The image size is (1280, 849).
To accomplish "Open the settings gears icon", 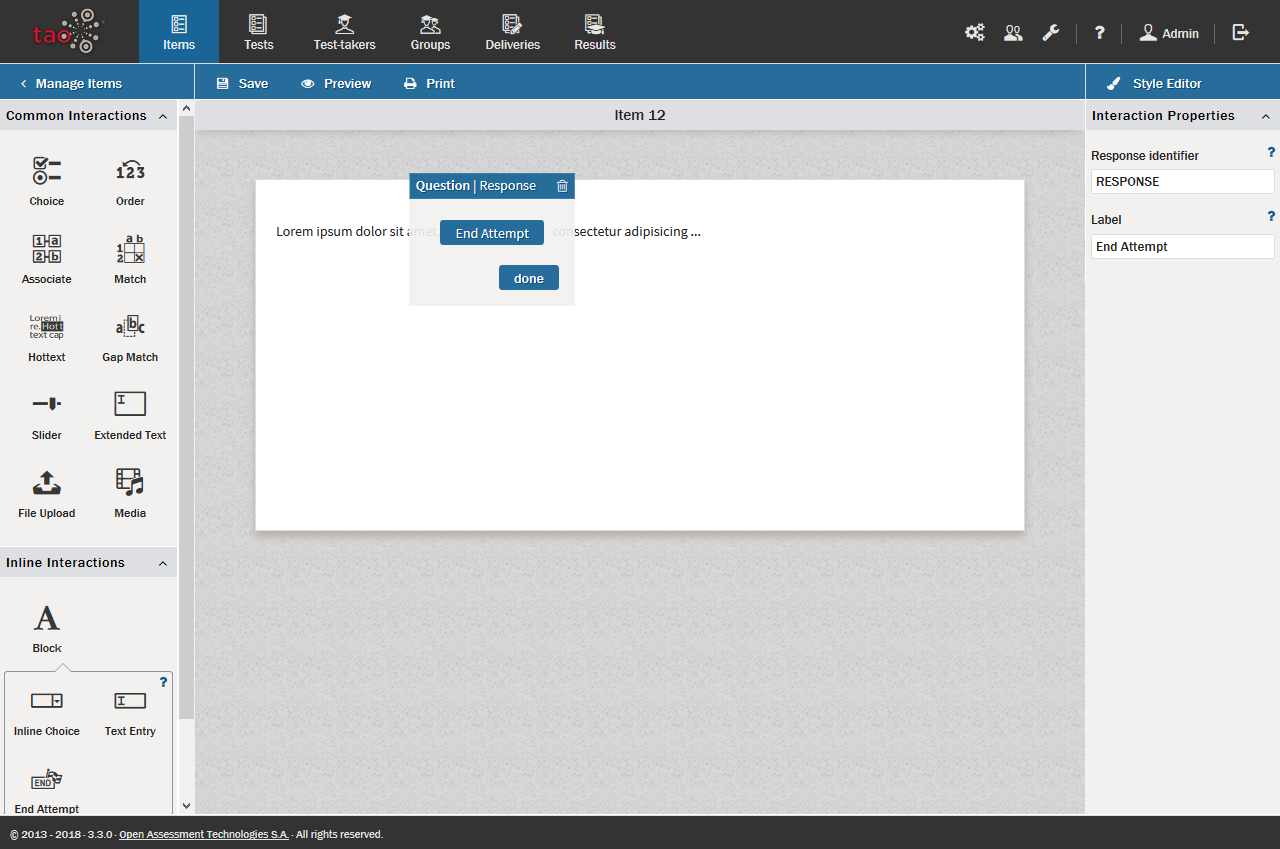I will (974, 32).
